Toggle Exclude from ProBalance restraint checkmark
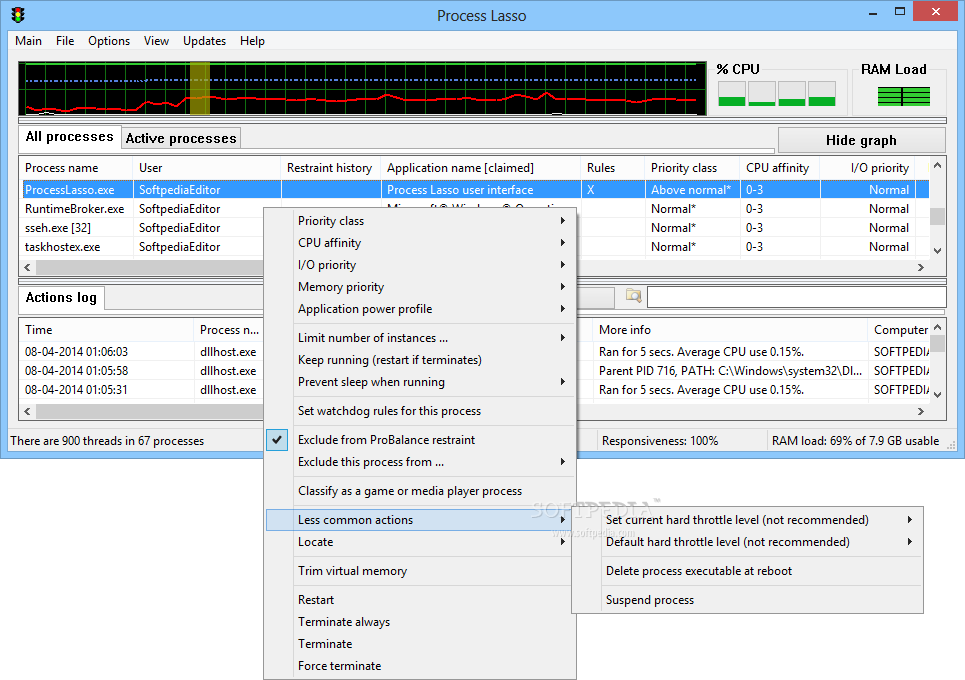This screenshot has height=680, width=965. tap(277, 440)
